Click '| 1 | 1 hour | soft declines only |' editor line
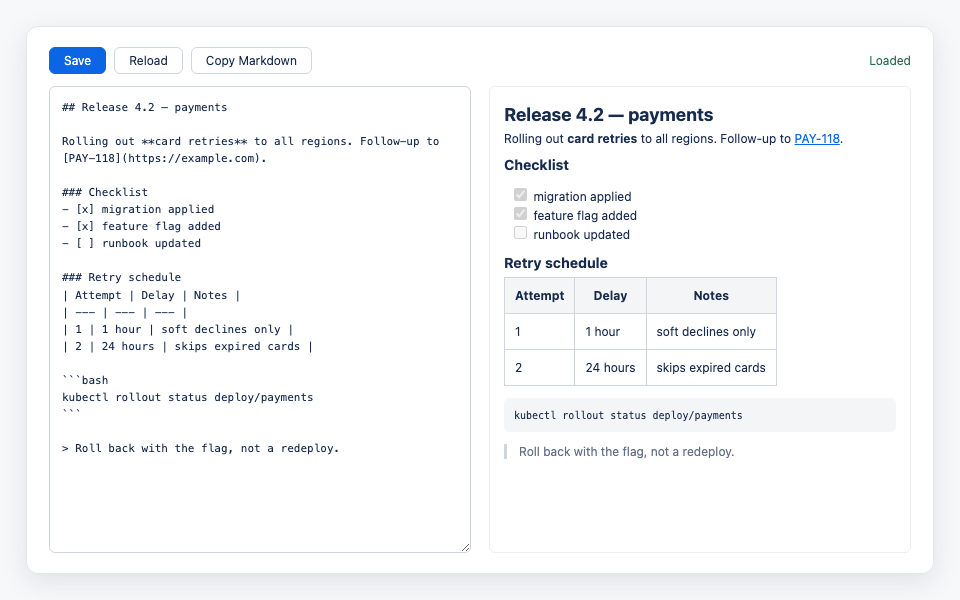This screenshot has width=960, height=600. click(x=178, y=329)
